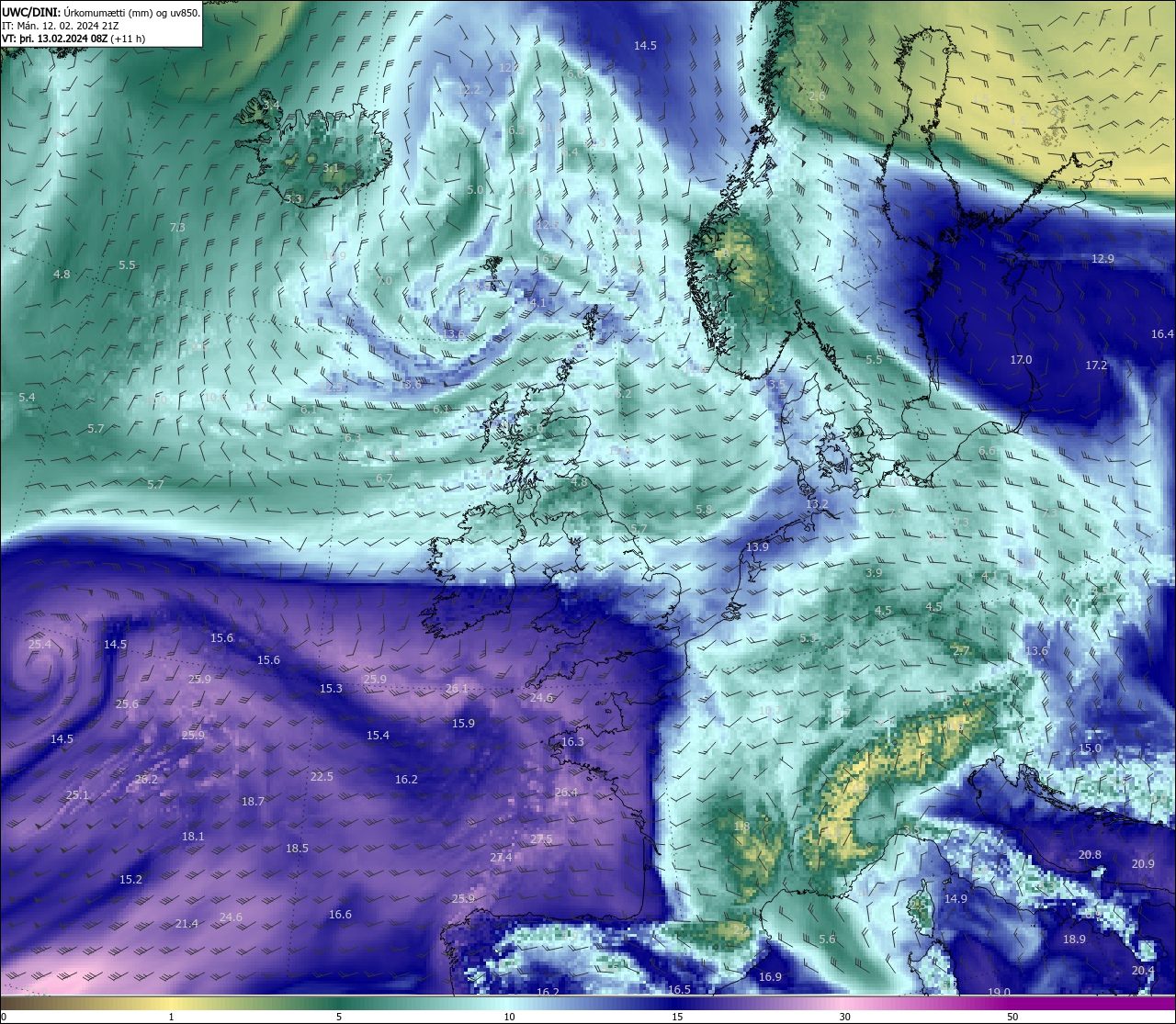Screen dimensions: 1176x1024
Task: Click the 15.4 map value
Action: [378, 735]
